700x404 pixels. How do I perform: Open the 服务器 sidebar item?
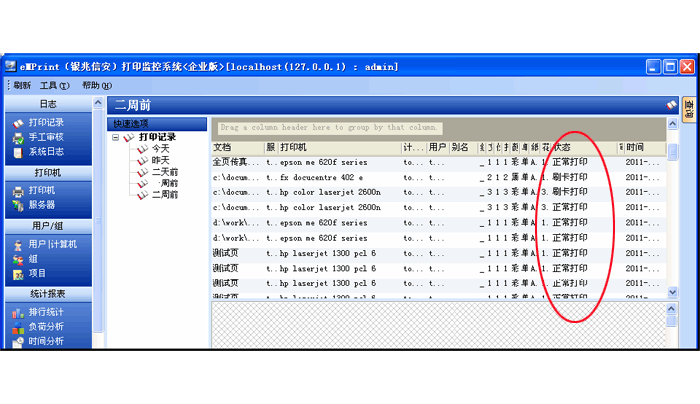[41, 204]
